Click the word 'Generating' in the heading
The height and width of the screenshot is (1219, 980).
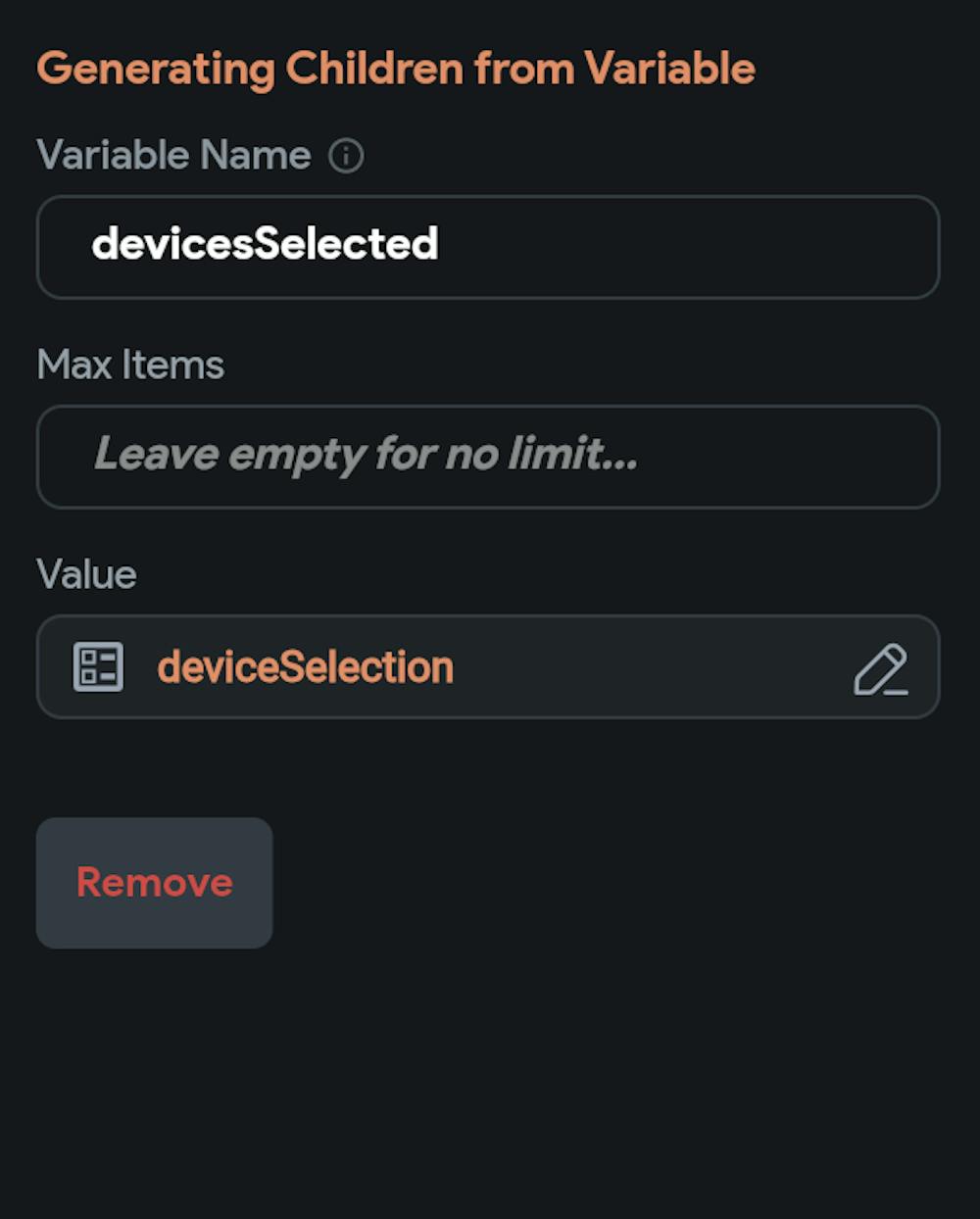tap(155, 69)
